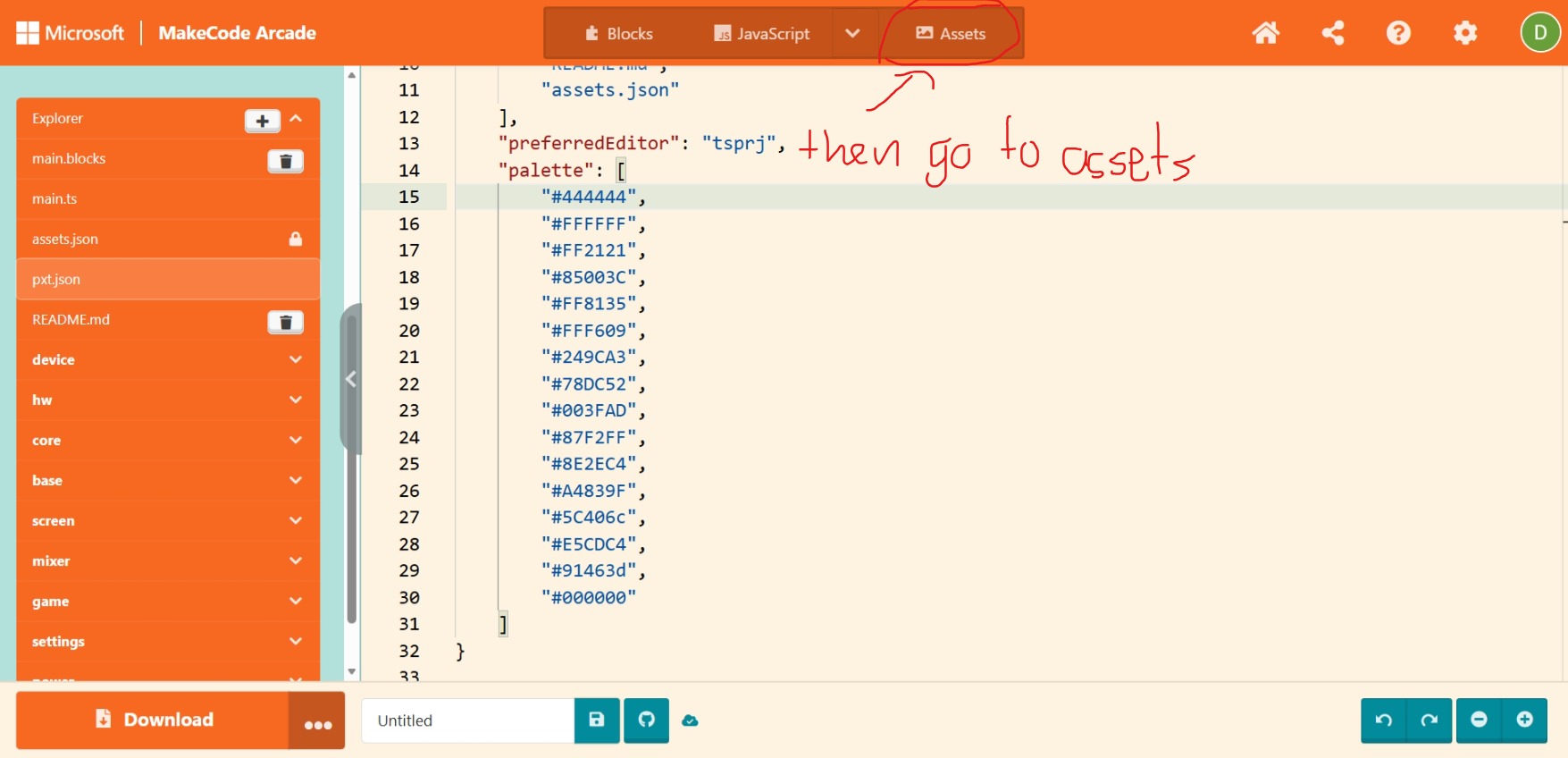Screen dimensions: 1568x758
Task: Click palette color "#FFF609" value
Action: click(589, 331)
